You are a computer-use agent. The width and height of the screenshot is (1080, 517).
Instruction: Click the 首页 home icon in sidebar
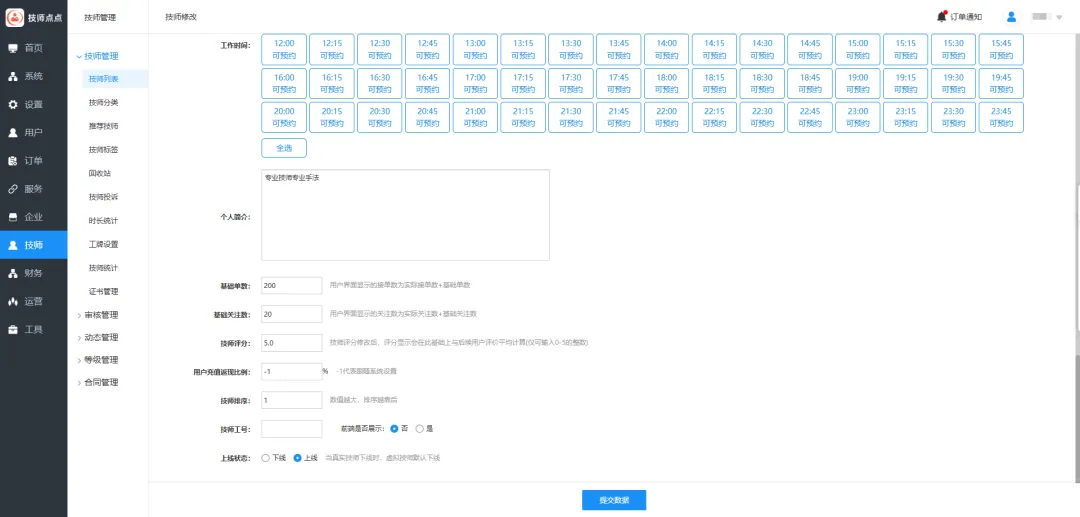13,48
